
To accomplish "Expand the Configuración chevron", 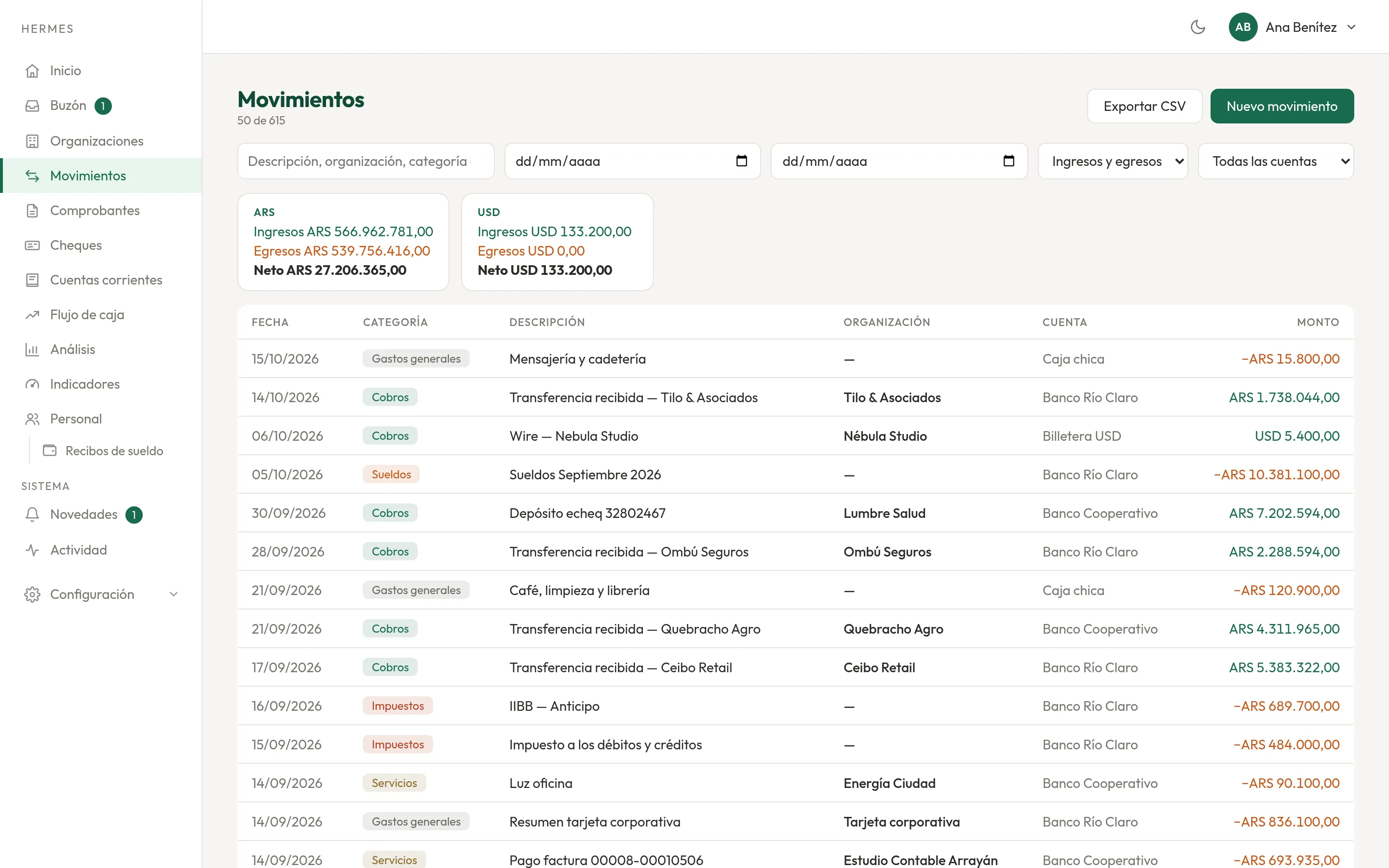I will click(x=173, y=594).
